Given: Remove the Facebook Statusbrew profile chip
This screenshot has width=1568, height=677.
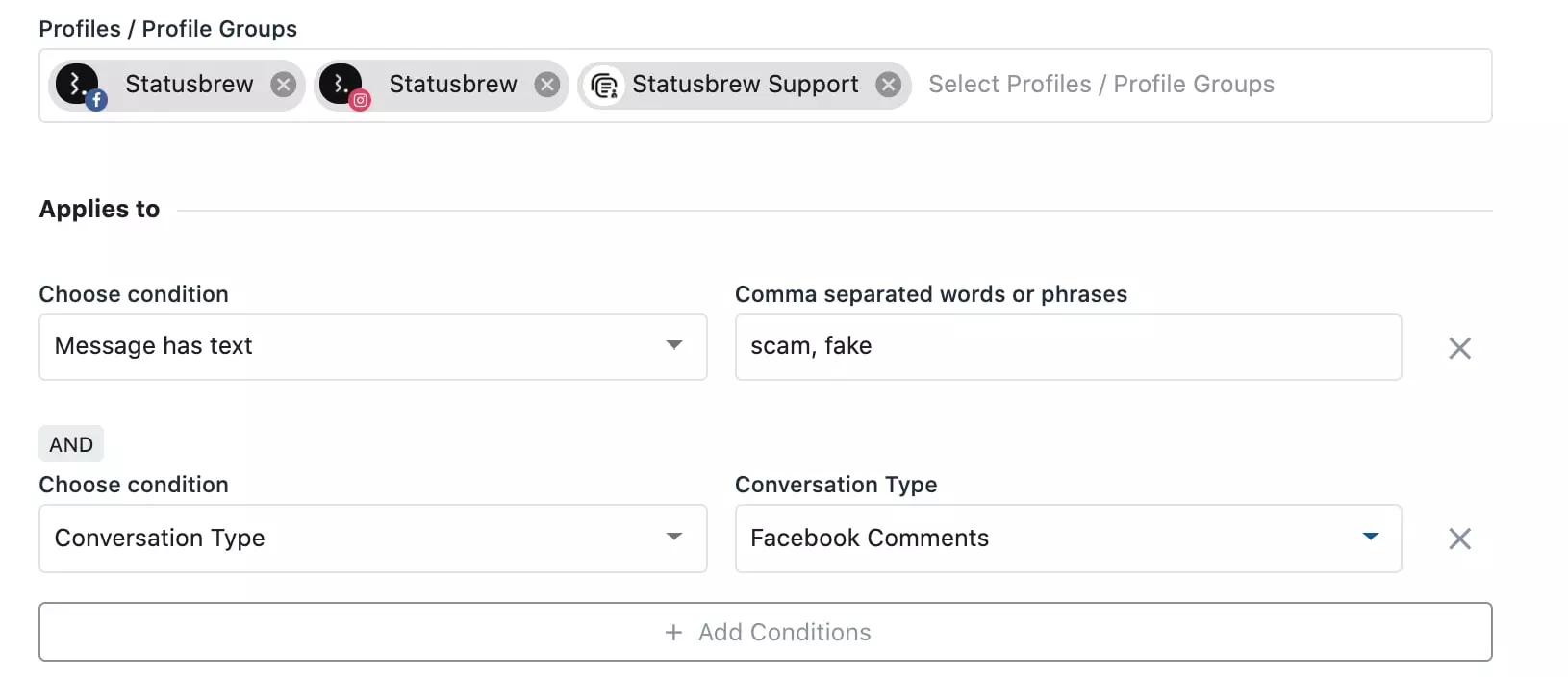Looking at the screenshot, I should 283,85.
